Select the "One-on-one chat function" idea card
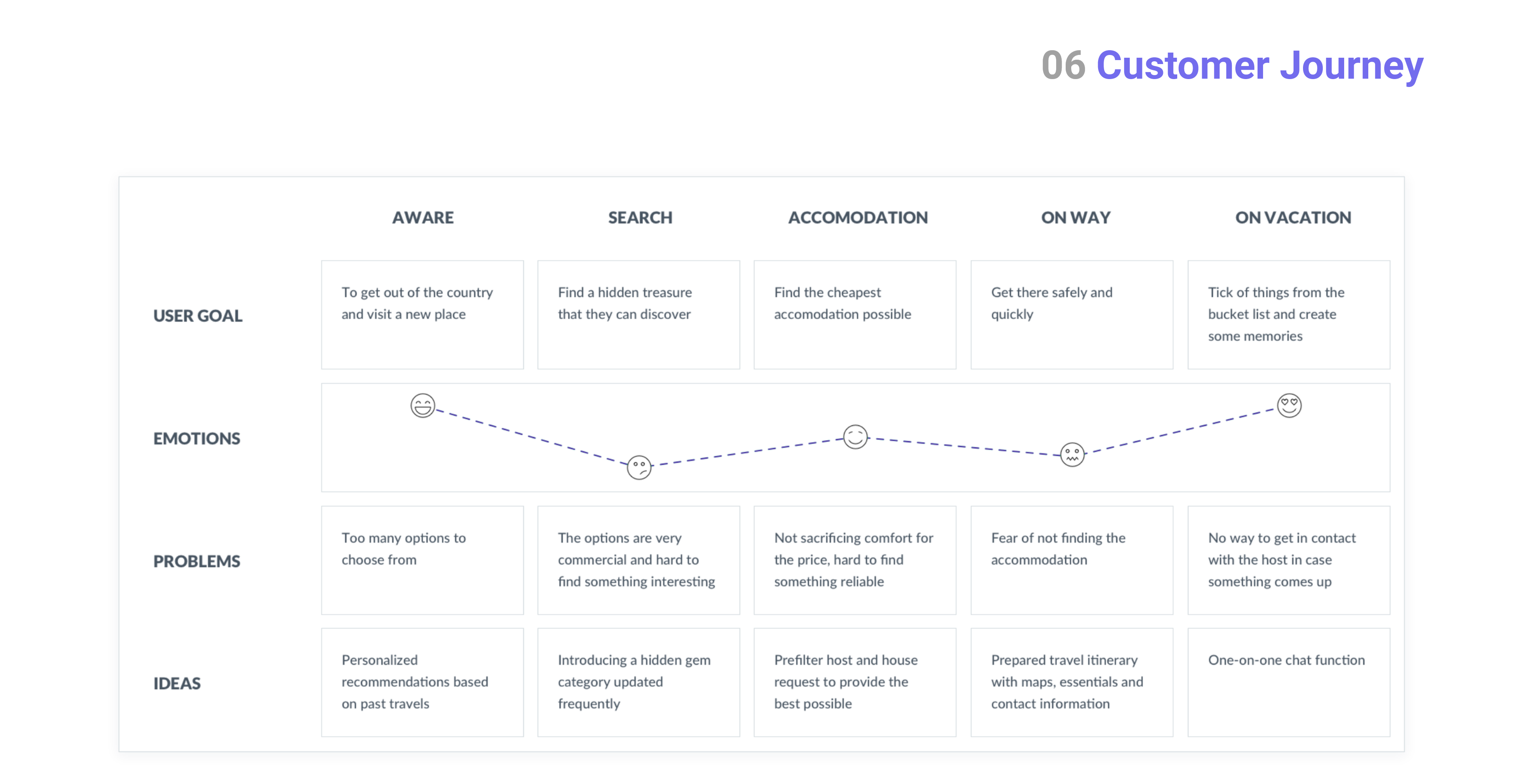 coord(1288,682)
